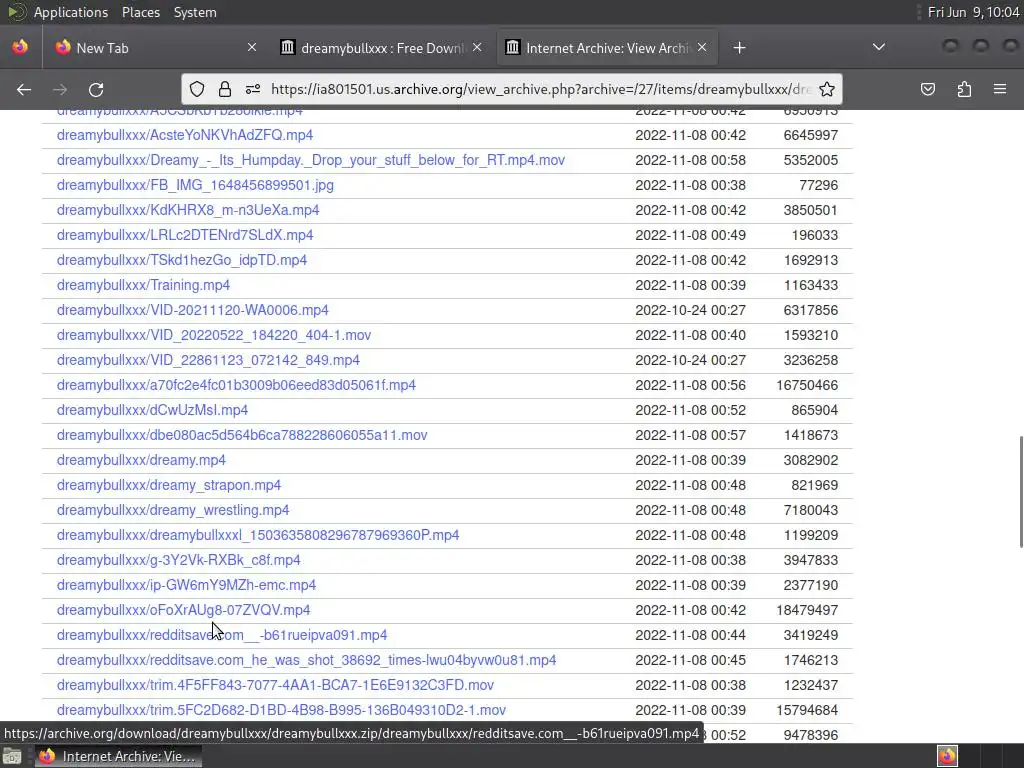Click the browser Back arrow
Screen dimensions: 1024x768
pyautogui.click(x=24, y=89)
